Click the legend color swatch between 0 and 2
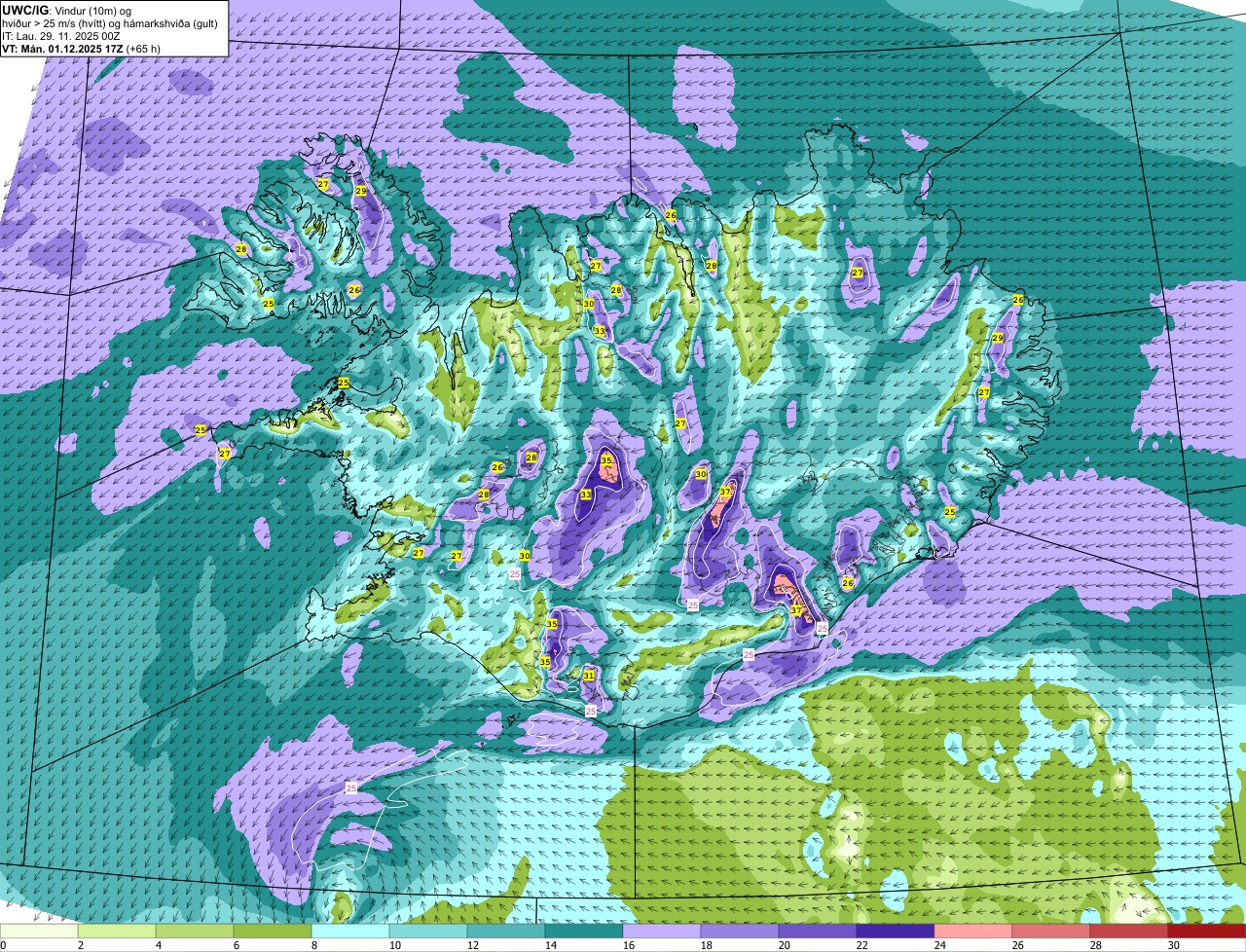 pos(39,932)
